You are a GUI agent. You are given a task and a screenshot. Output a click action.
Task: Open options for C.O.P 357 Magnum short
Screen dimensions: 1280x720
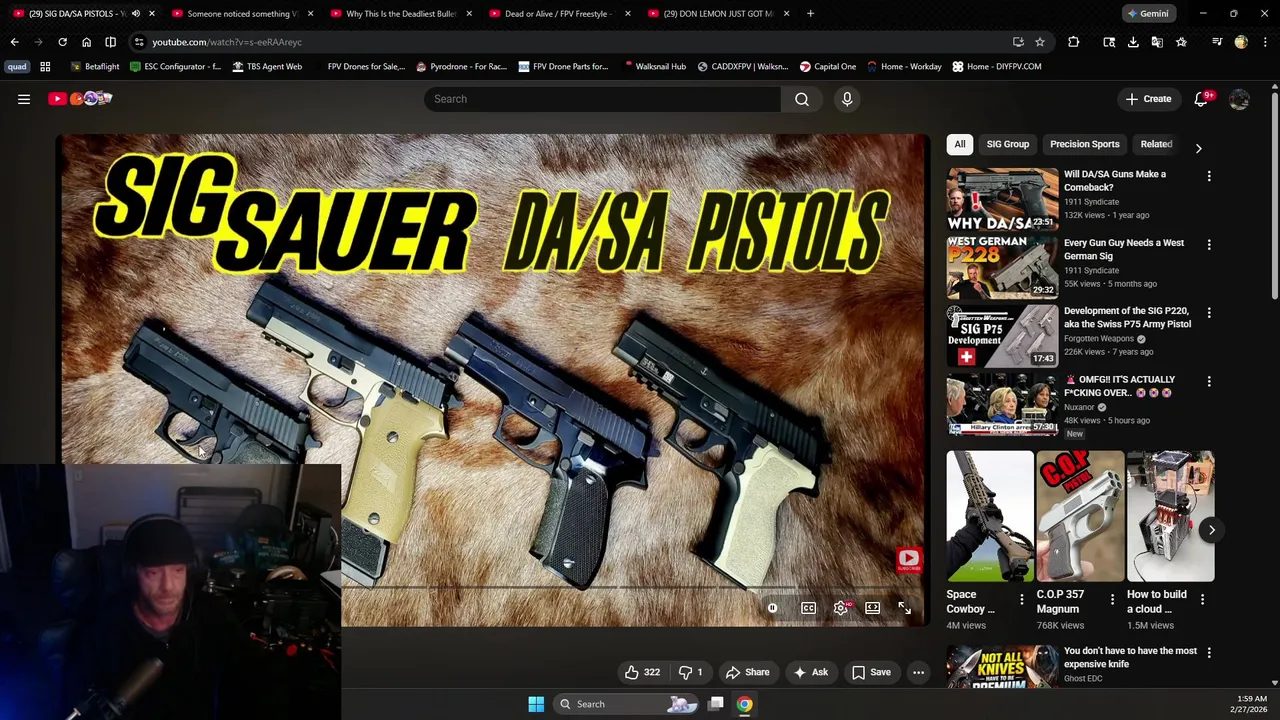point(1112,599)
